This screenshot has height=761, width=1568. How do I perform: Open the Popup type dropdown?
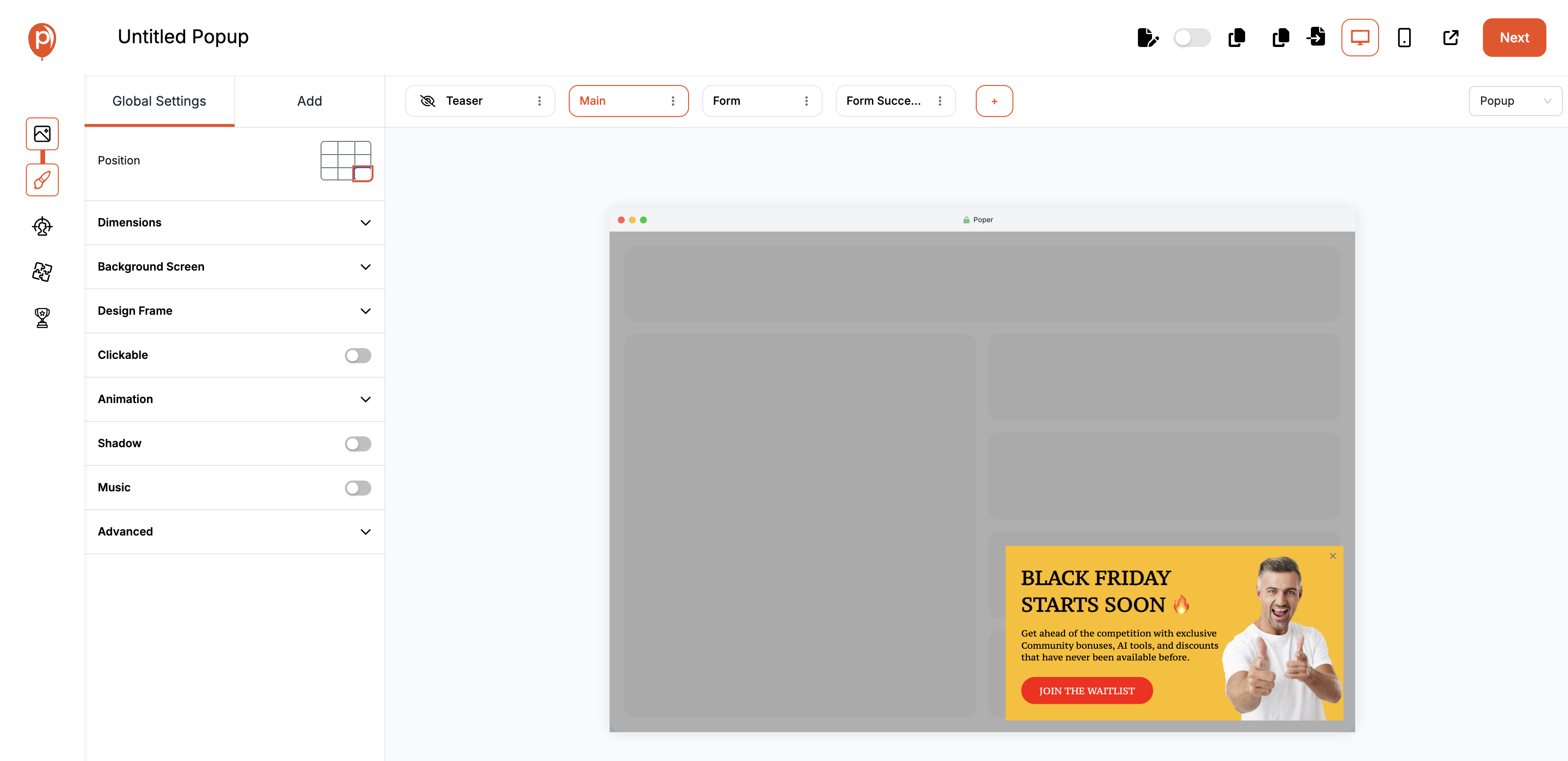tap(1515, 101)
